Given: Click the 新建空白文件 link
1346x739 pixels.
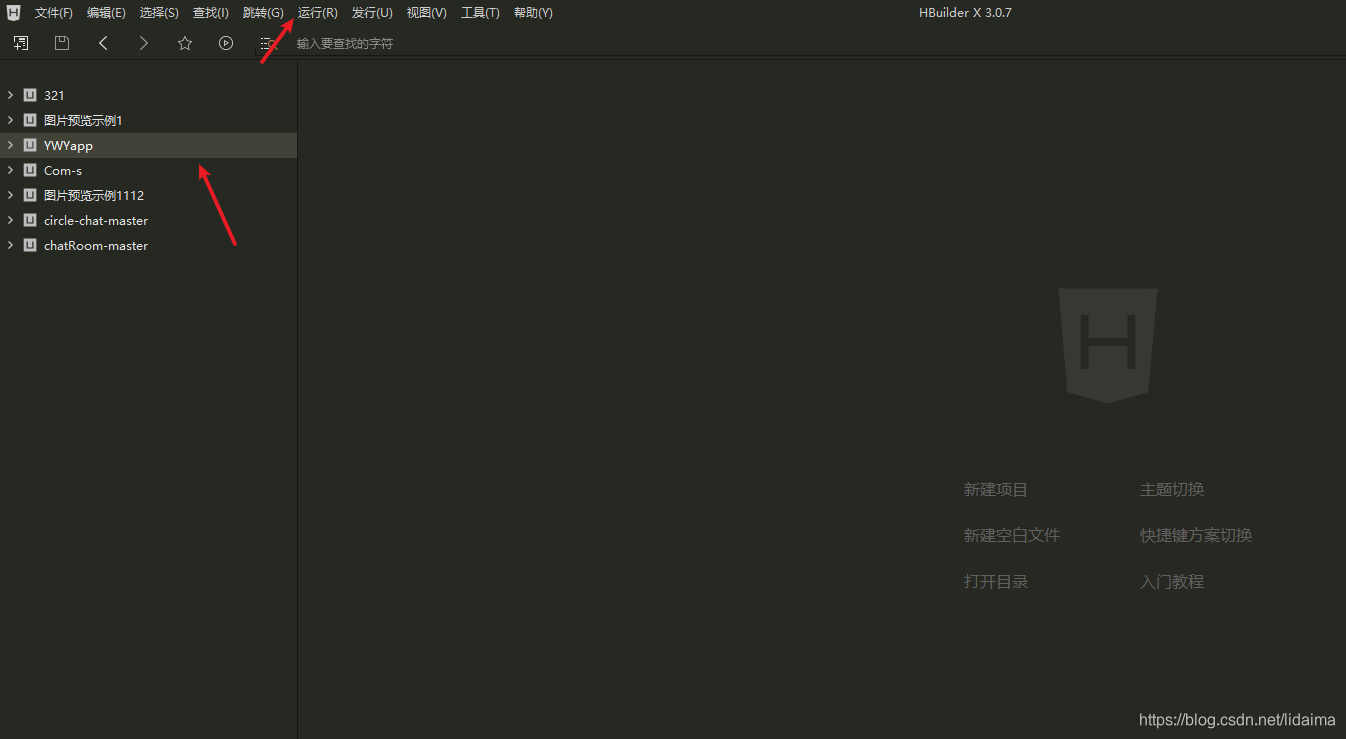Looking at the screenshot, I should (1012, 536).
